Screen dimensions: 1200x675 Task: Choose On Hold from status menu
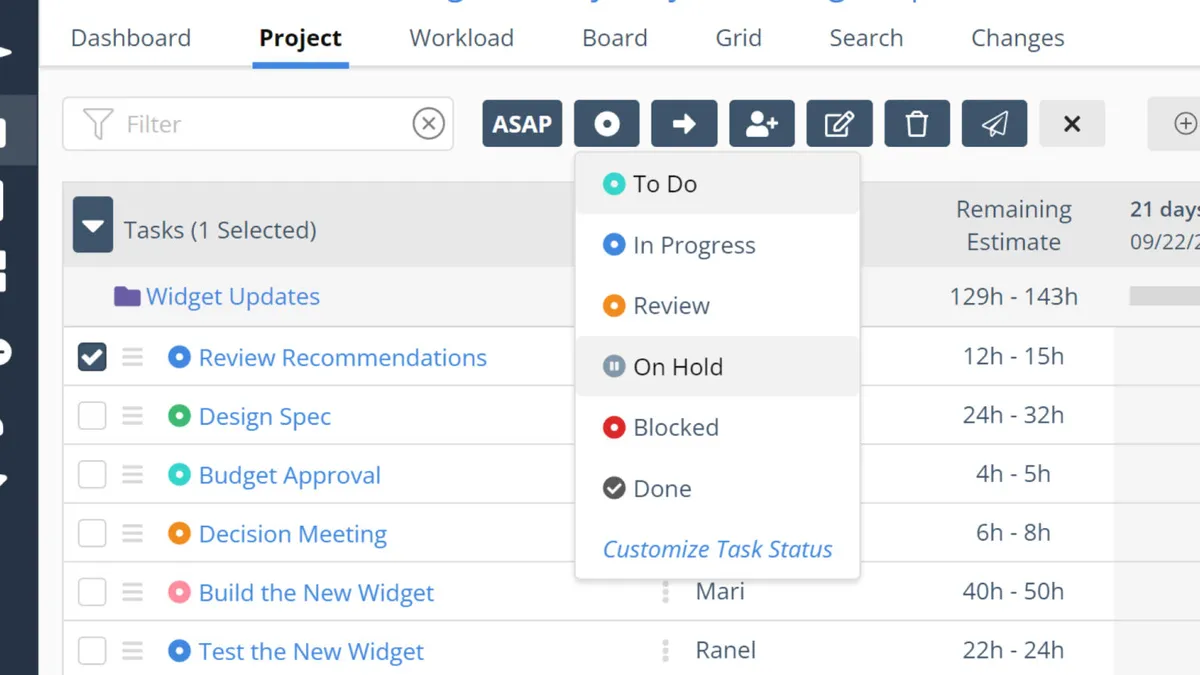coord(677,367)
